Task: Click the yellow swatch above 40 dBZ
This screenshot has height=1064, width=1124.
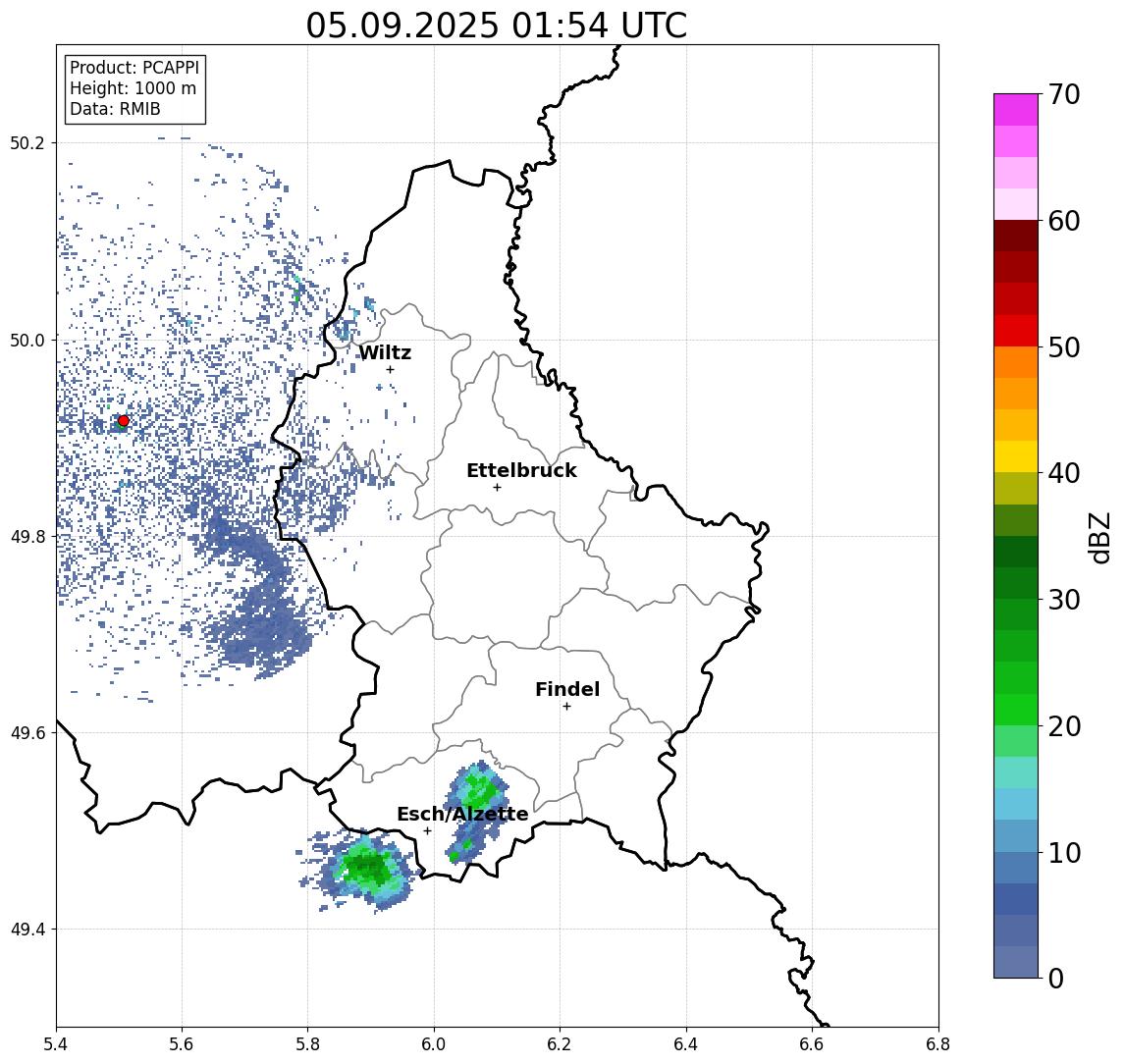Action: pos(1016,456)
